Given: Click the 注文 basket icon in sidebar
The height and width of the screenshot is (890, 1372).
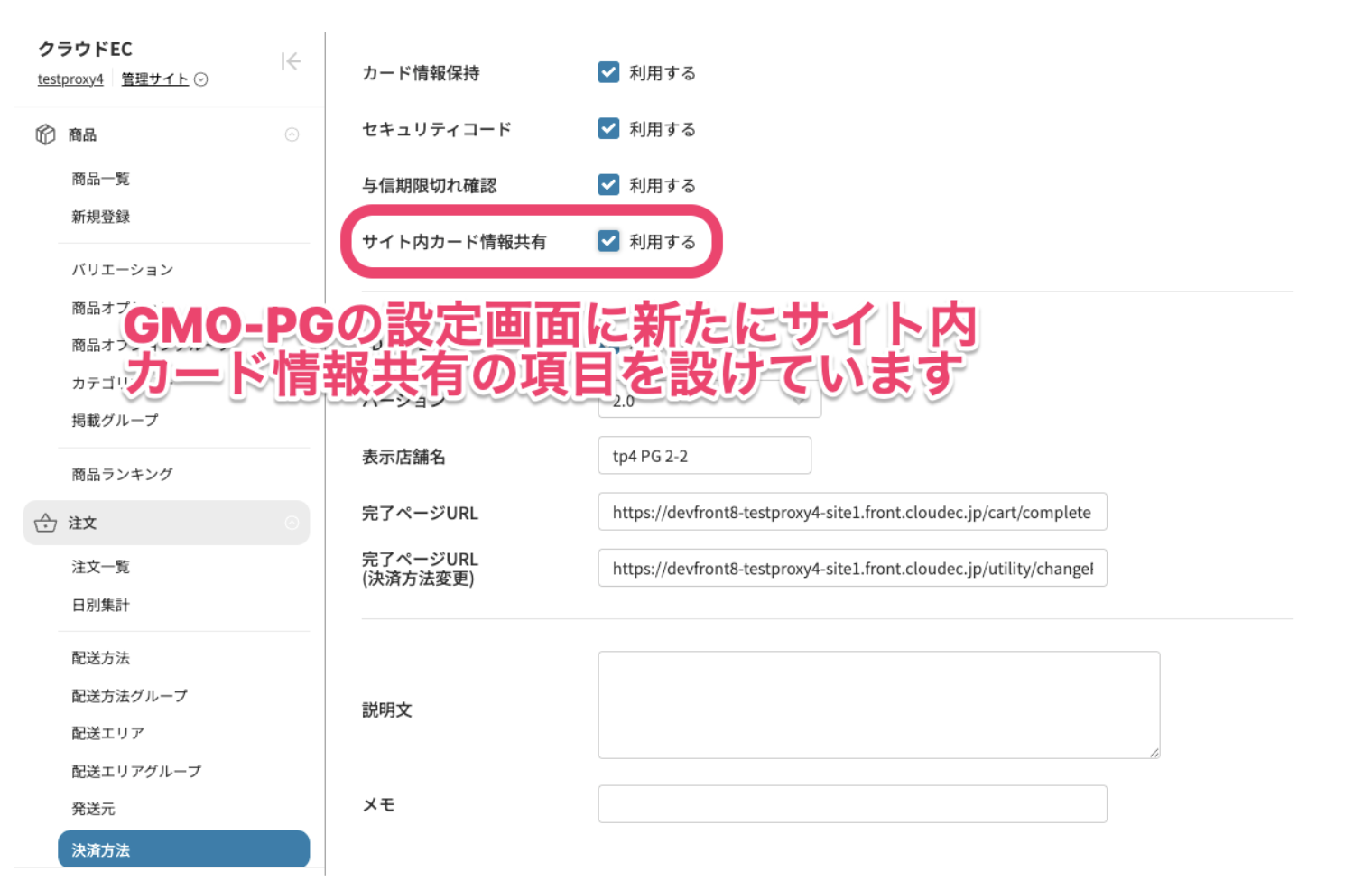Looking at the screenshot, I should tap(45, 524).
